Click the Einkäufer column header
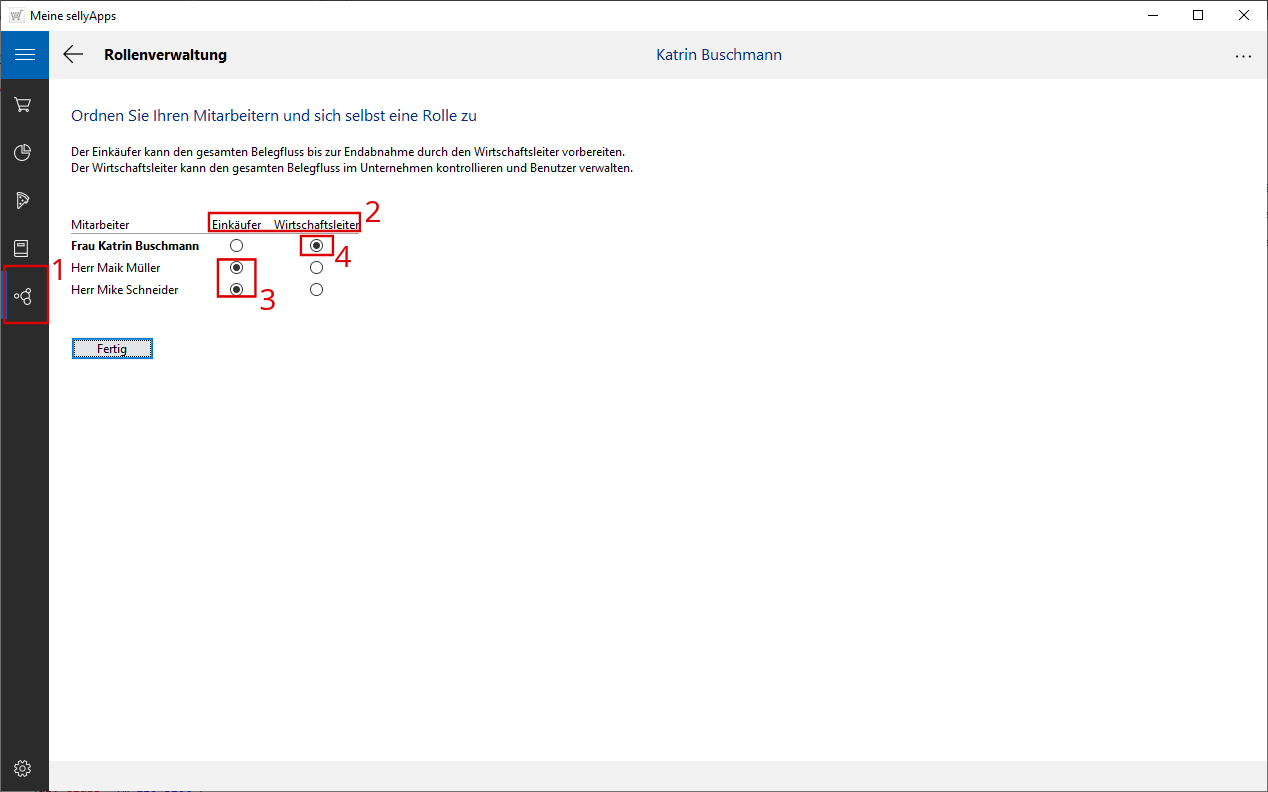 tap(236, 225)
